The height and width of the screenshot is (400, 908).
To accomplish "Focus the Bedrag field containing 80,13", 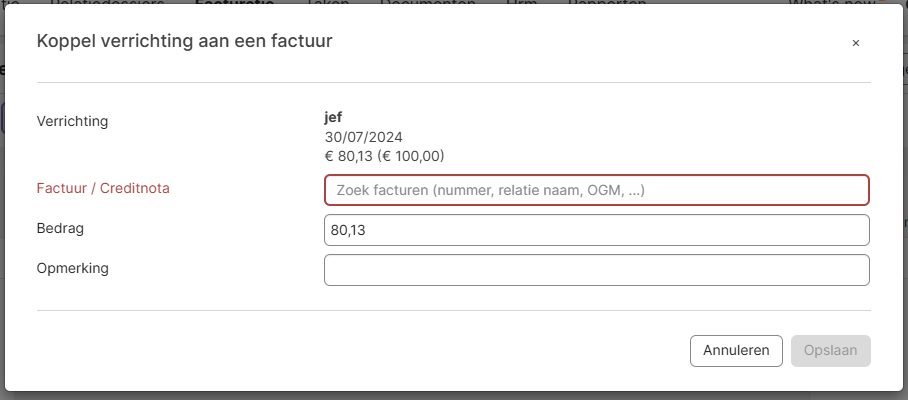I will click(x=596, y=230).
